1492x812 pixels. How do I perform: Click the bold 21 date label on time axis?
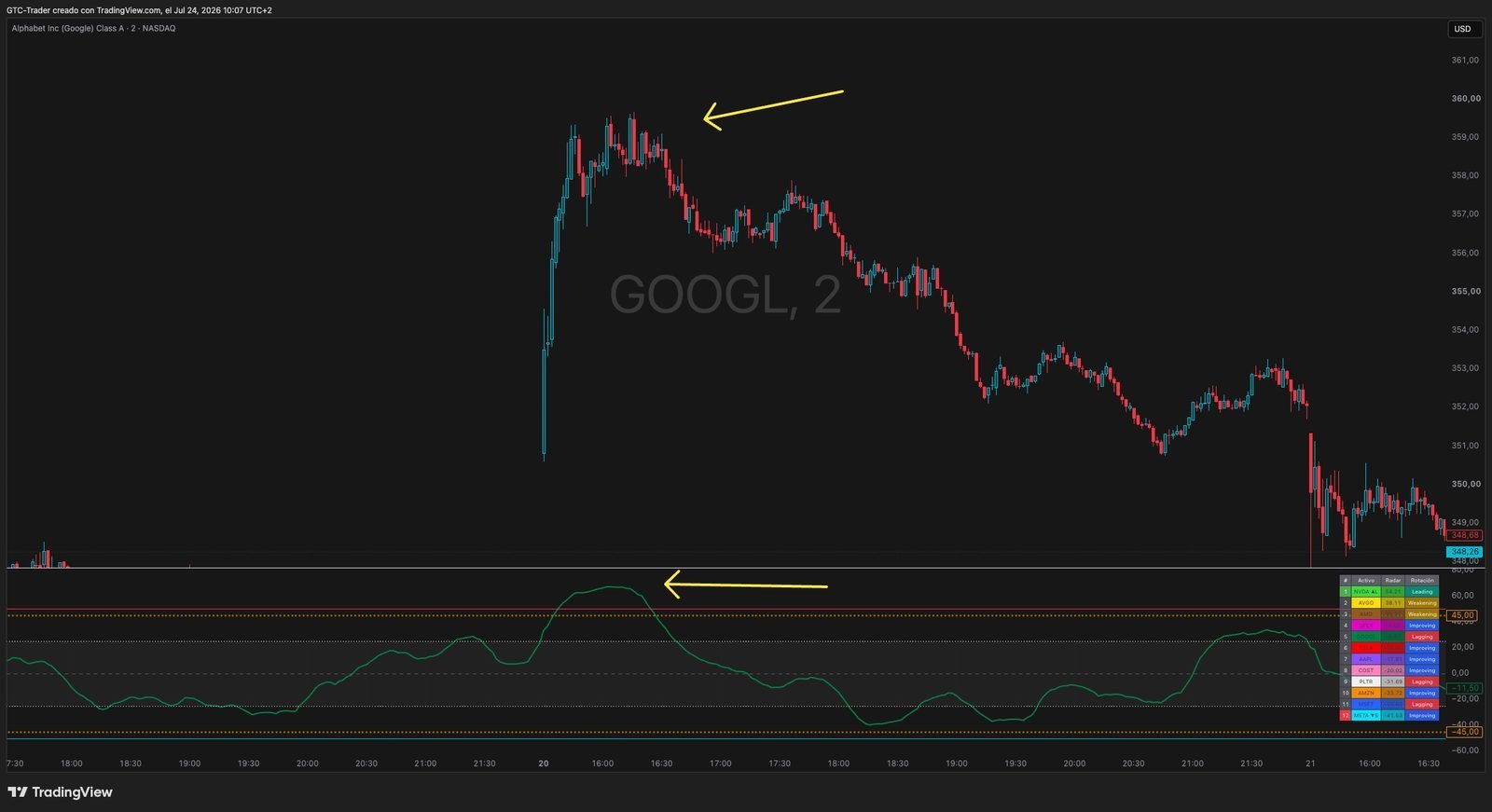[x=1310, y=764]
